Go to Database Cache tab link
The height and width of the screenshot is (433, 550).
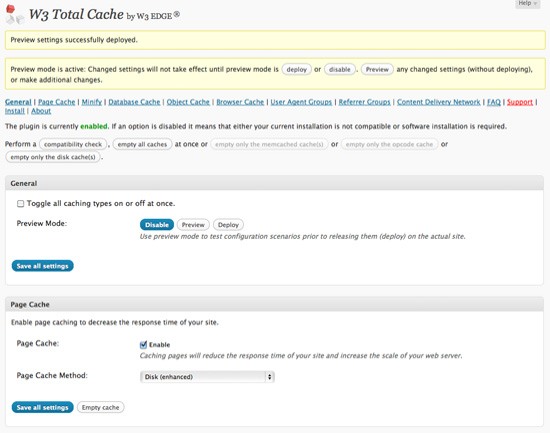point(134,102)
